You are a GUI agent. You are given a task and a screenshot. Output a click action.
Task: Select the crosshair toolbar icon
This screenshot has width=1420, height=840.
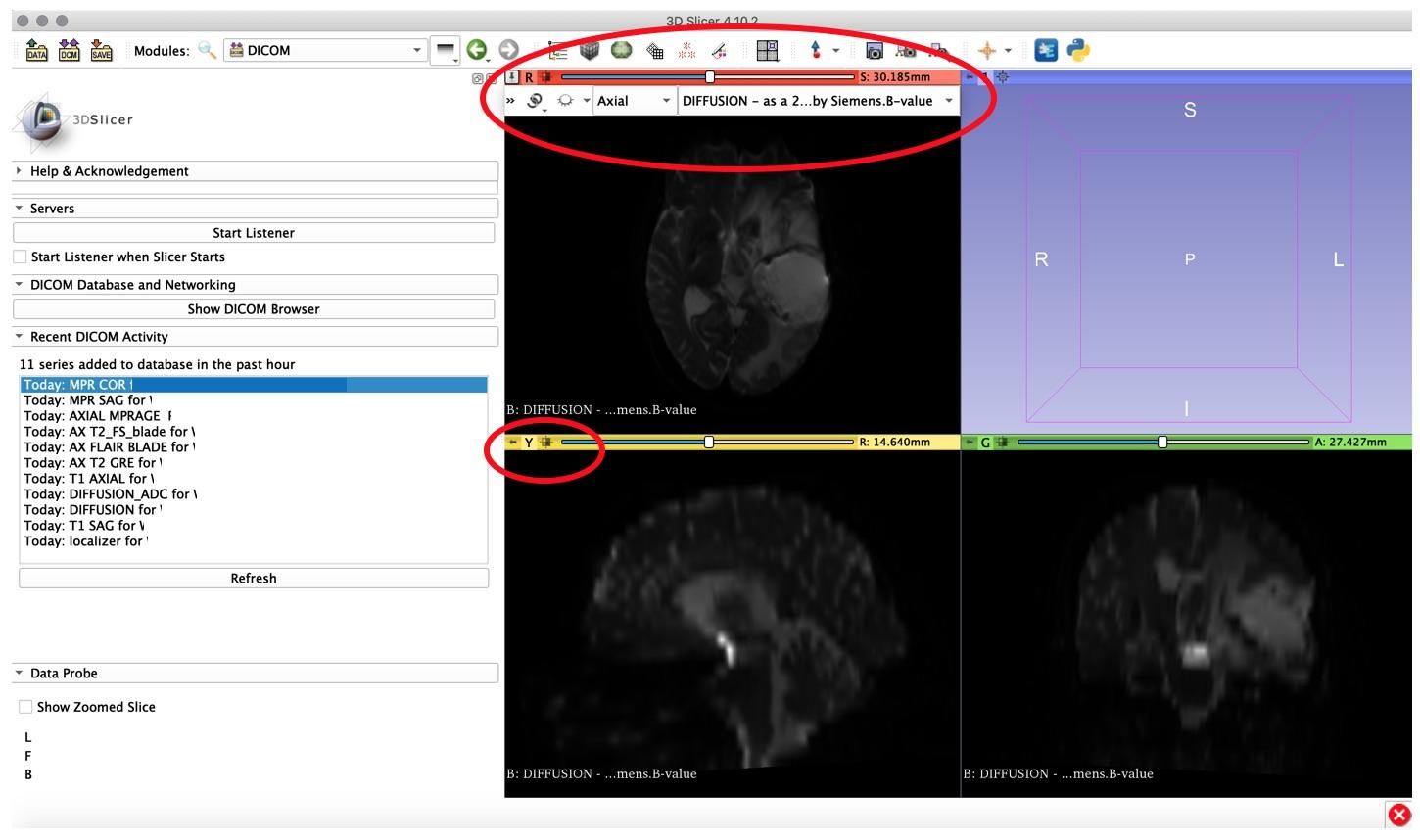[985, 50]
